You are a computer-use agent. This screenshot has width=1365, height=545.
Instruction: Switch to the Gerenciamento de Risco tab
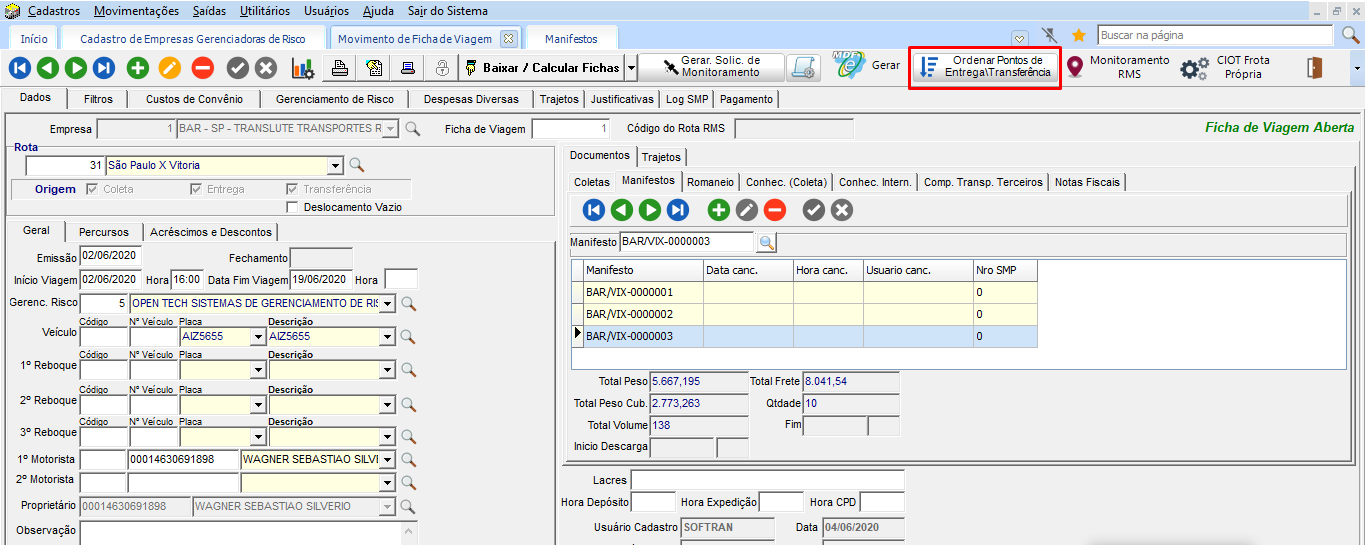pos(335,99)
